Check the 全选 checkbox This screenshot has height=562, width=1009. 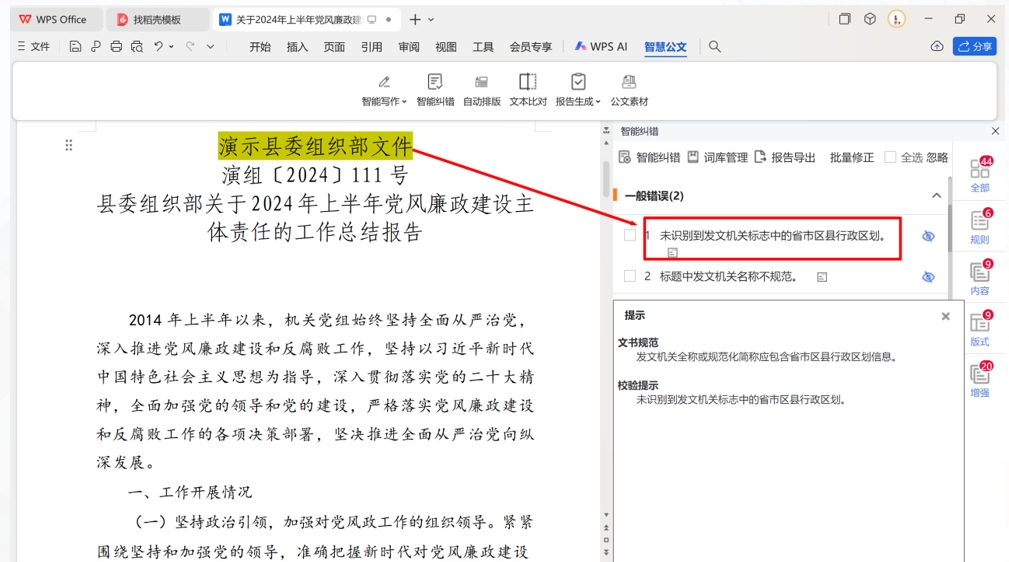click(x=890, y=157)
